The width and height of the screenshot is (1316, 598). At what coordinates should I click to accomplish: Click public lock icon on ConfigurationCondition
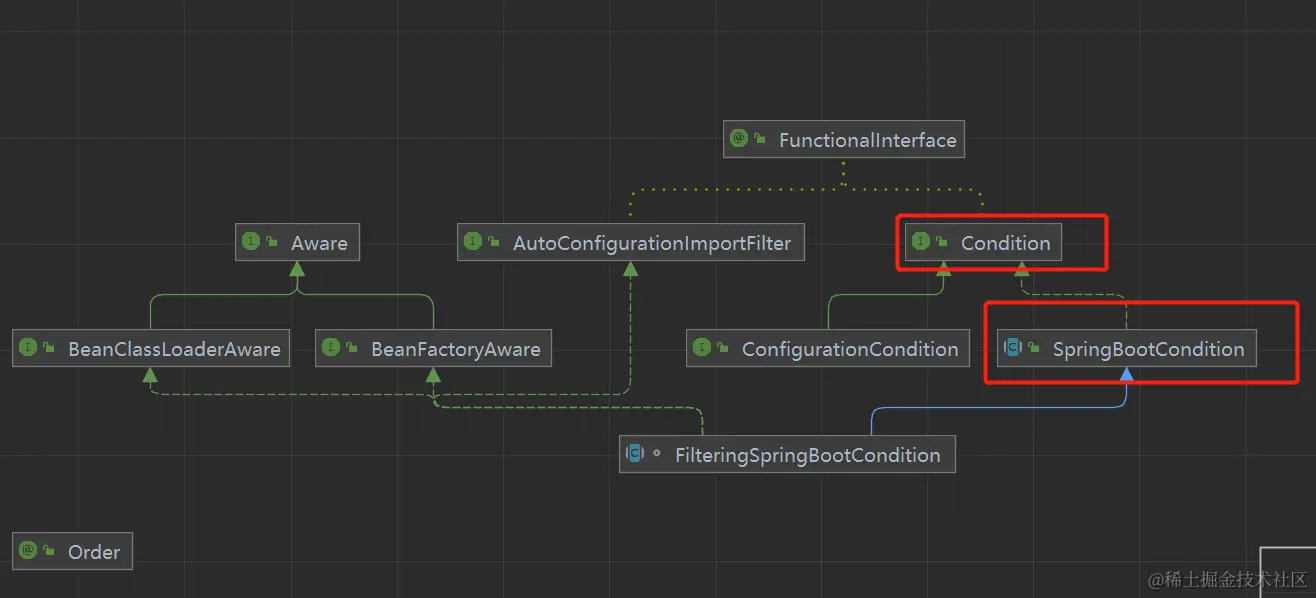click(722, 348)
